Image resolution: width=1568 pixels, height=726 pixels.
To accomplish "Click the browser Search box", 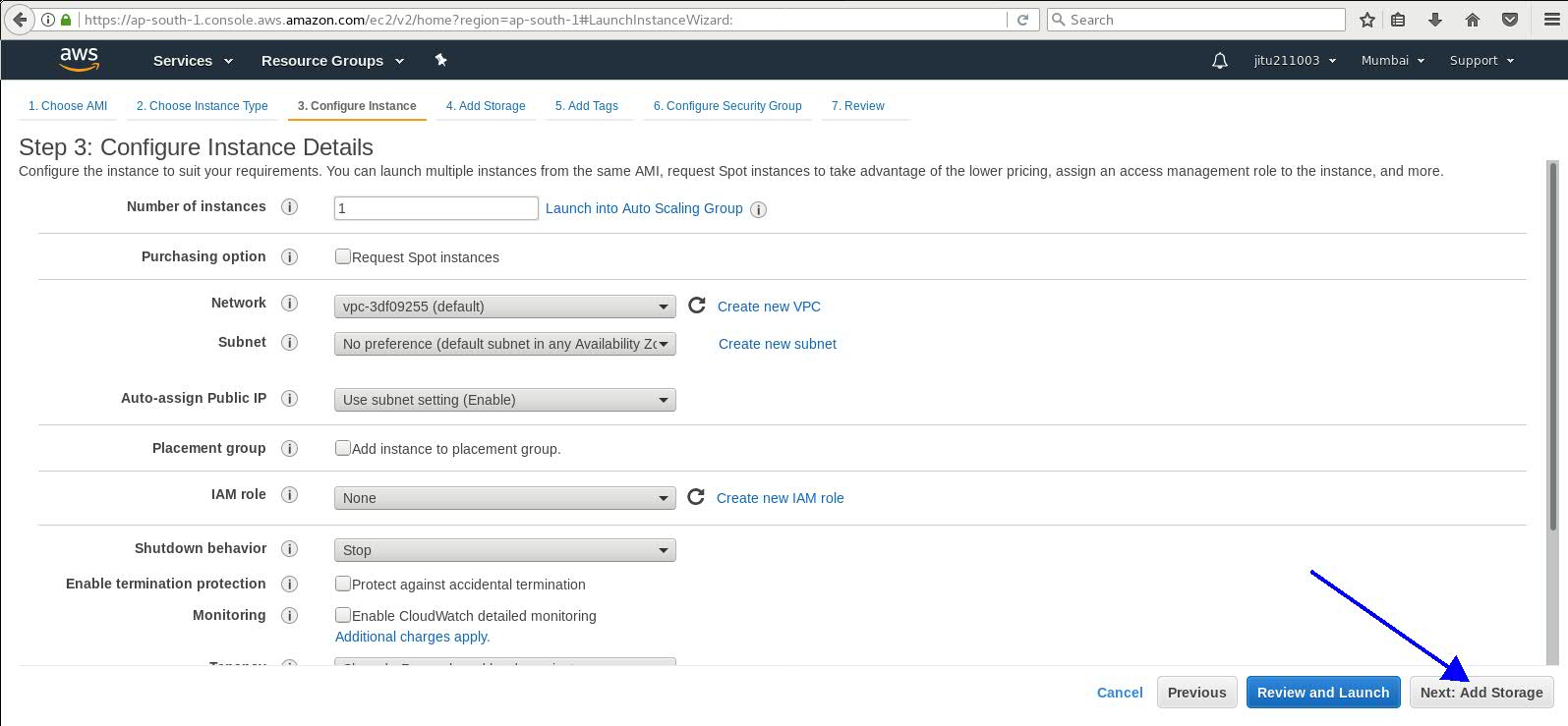I will (x=1196, y=20).
